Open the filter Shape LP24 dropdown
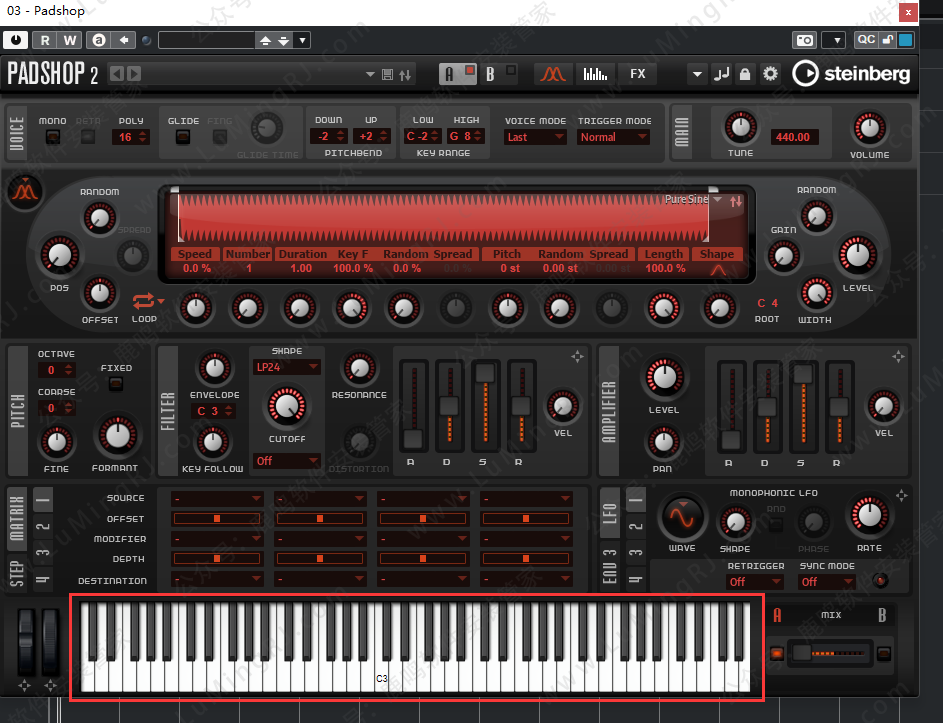The image size is (943, 723). 287,367
